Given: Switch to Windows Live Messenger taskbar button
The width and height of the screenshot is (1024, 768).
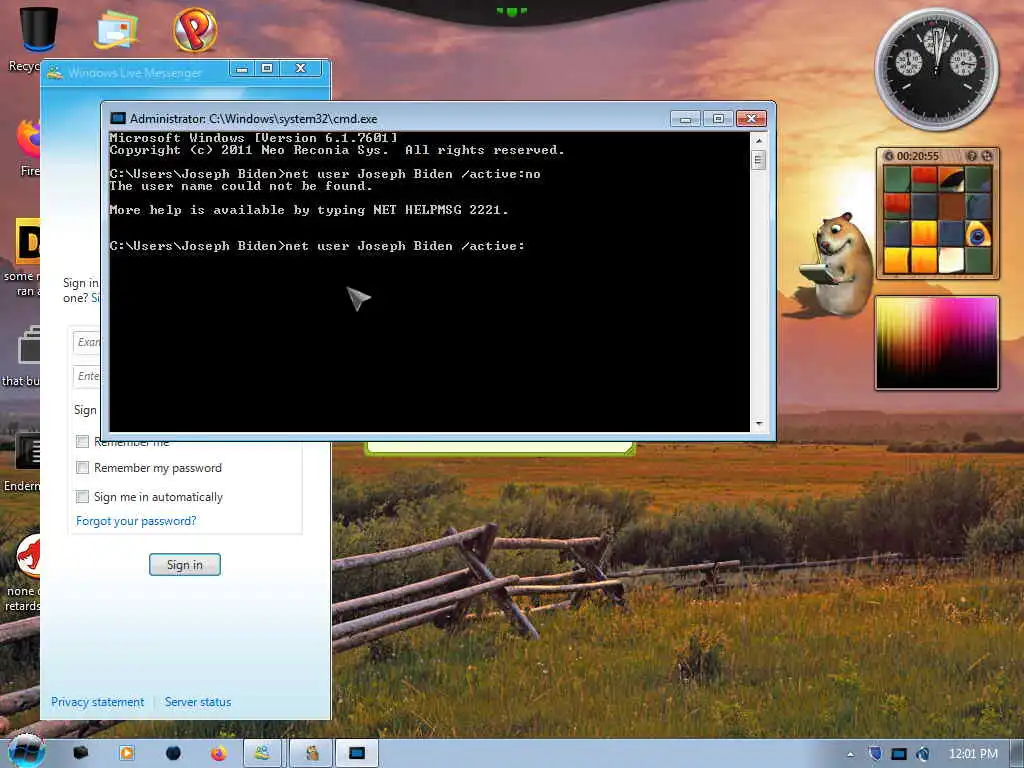Looking at the screenshot, I should pos(263,753).
